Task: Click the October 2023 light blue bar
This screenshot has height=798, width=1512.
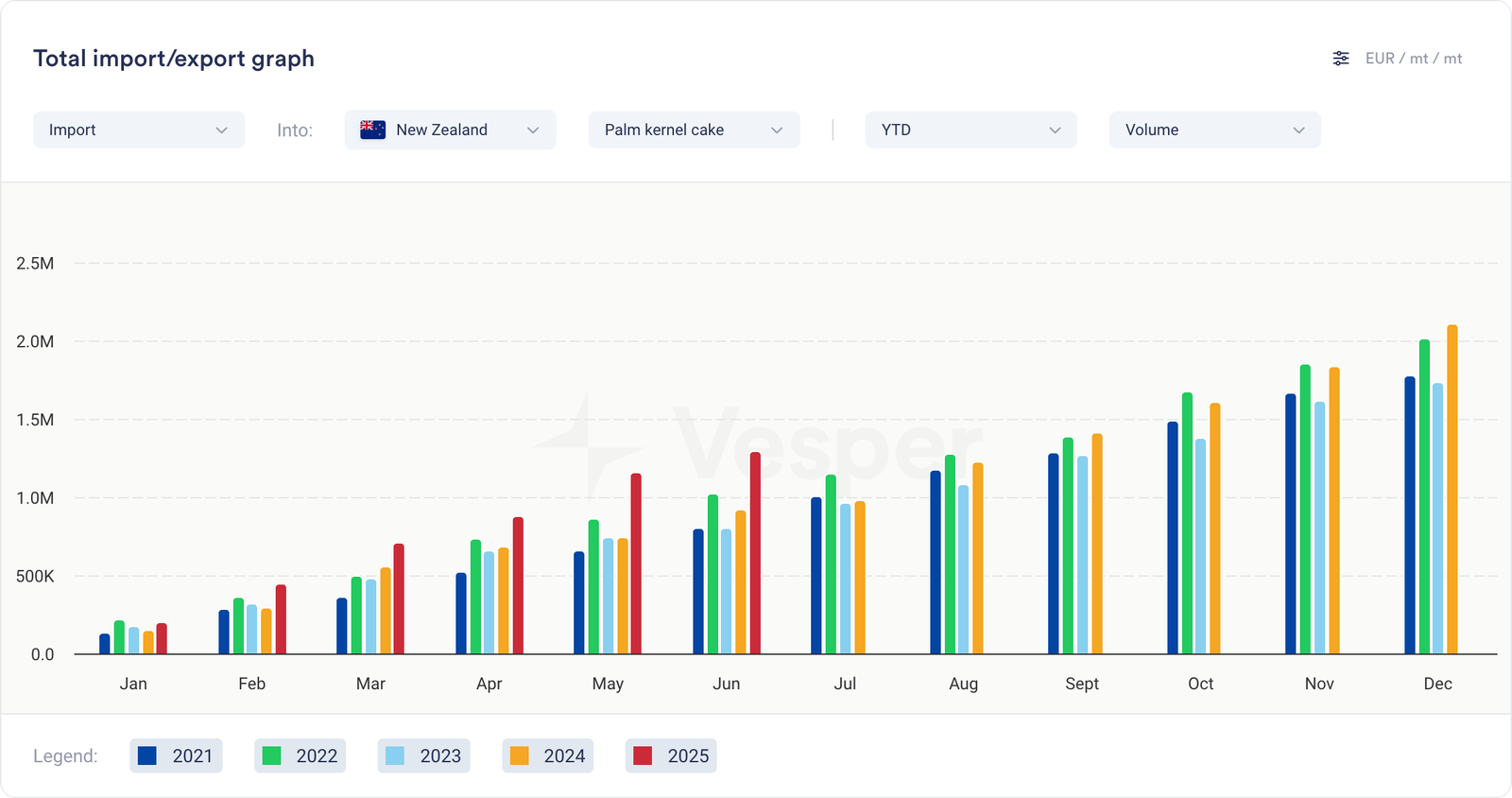Action: pos(1201,546)
